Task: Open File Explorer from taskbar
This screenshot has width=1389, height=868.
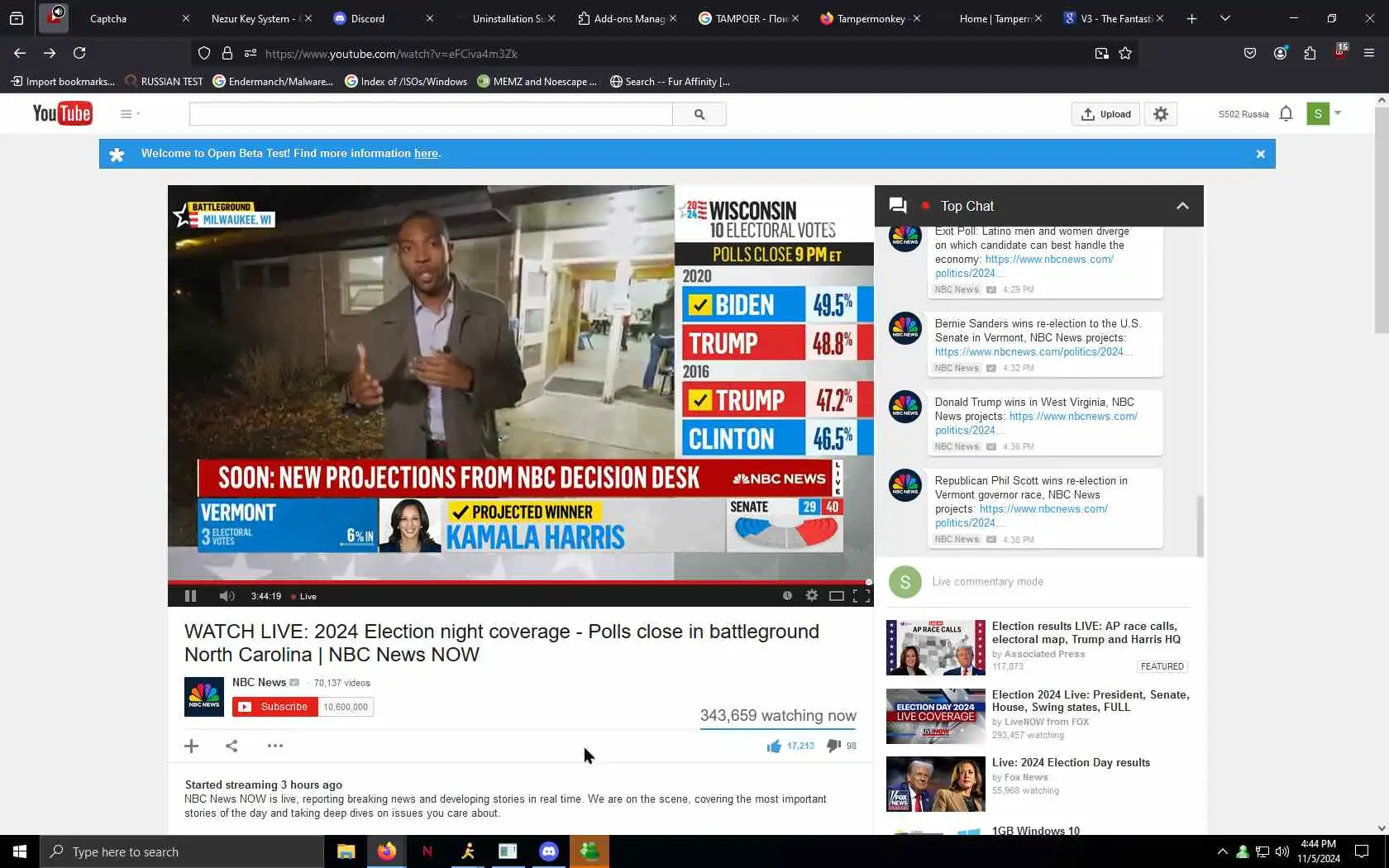Action: click(346, 851)
